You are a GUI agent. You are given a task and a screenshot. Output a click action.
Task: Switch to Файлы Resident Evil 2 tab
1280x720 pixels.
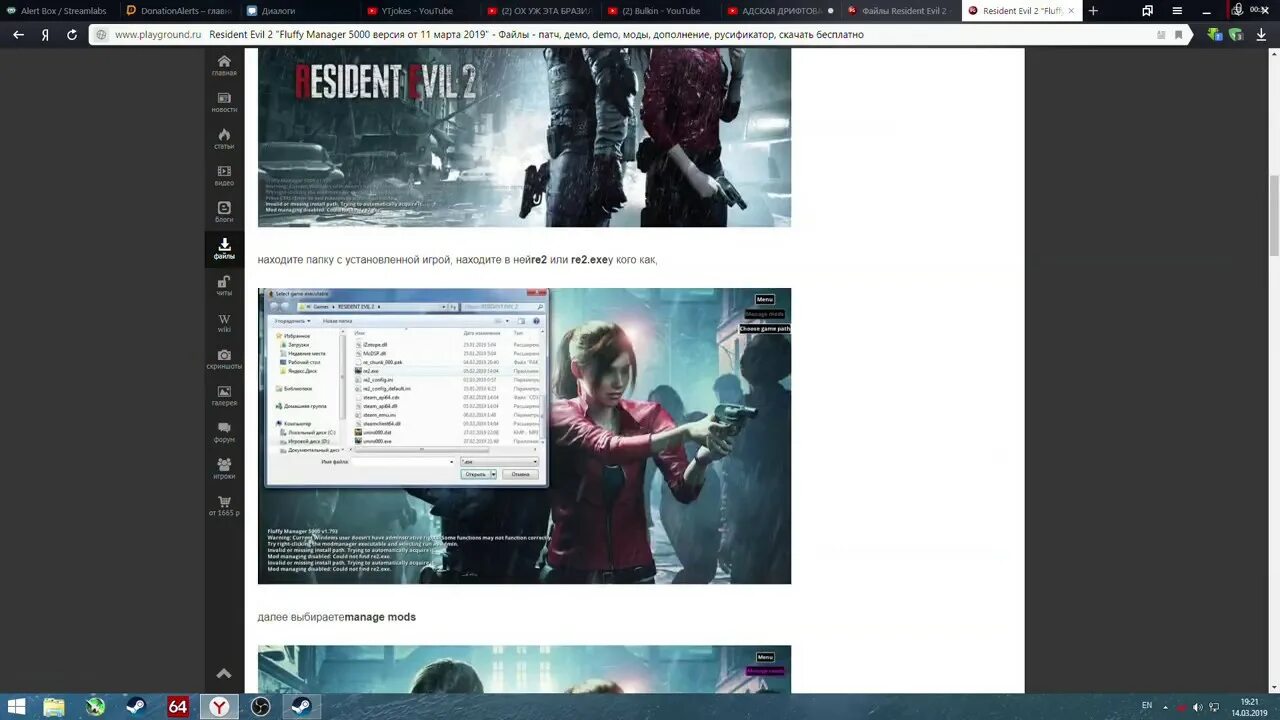click(900, 11)
